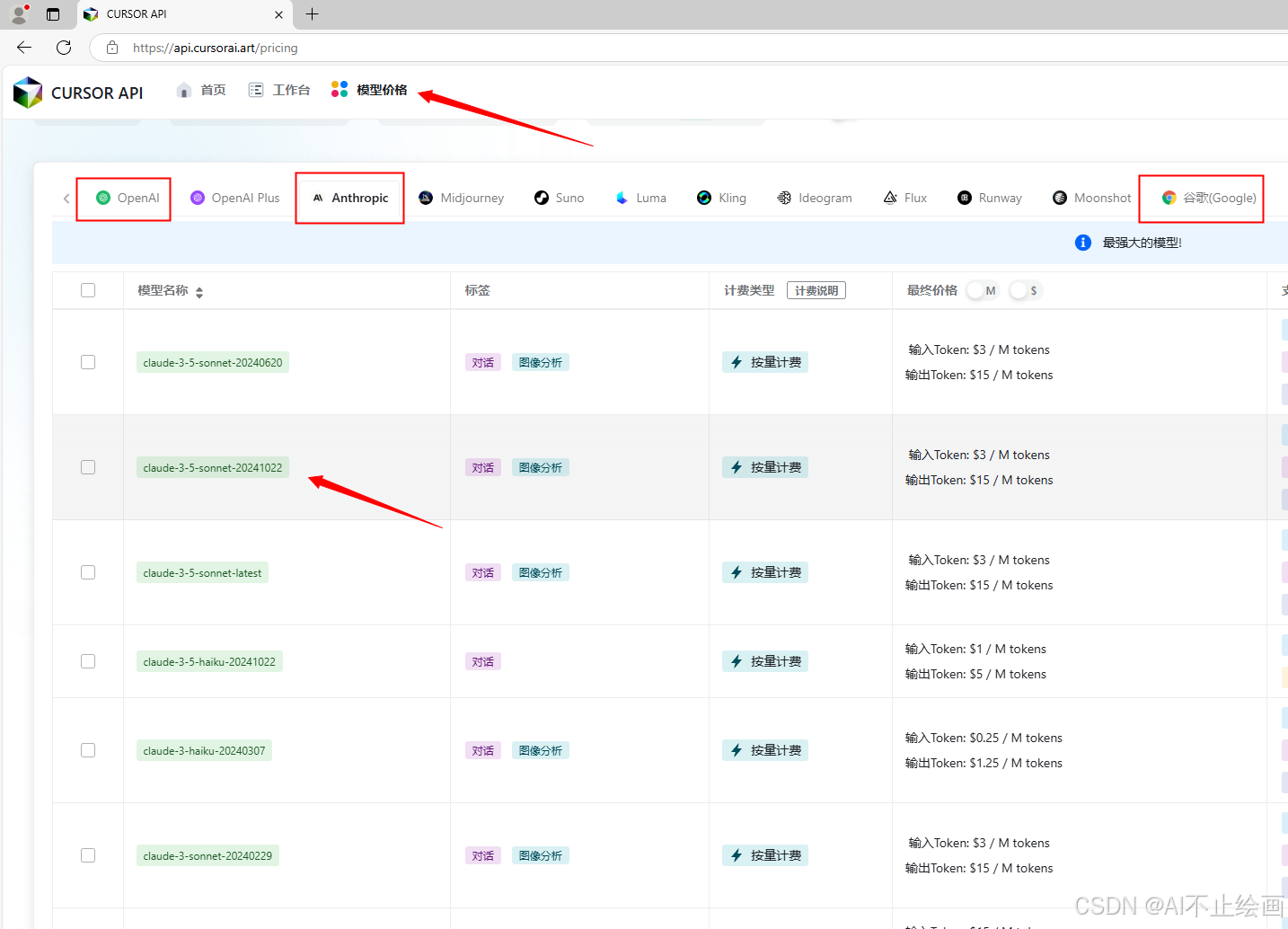
Task: Click the CURSOR API brand text
Action: click(97, 93)
